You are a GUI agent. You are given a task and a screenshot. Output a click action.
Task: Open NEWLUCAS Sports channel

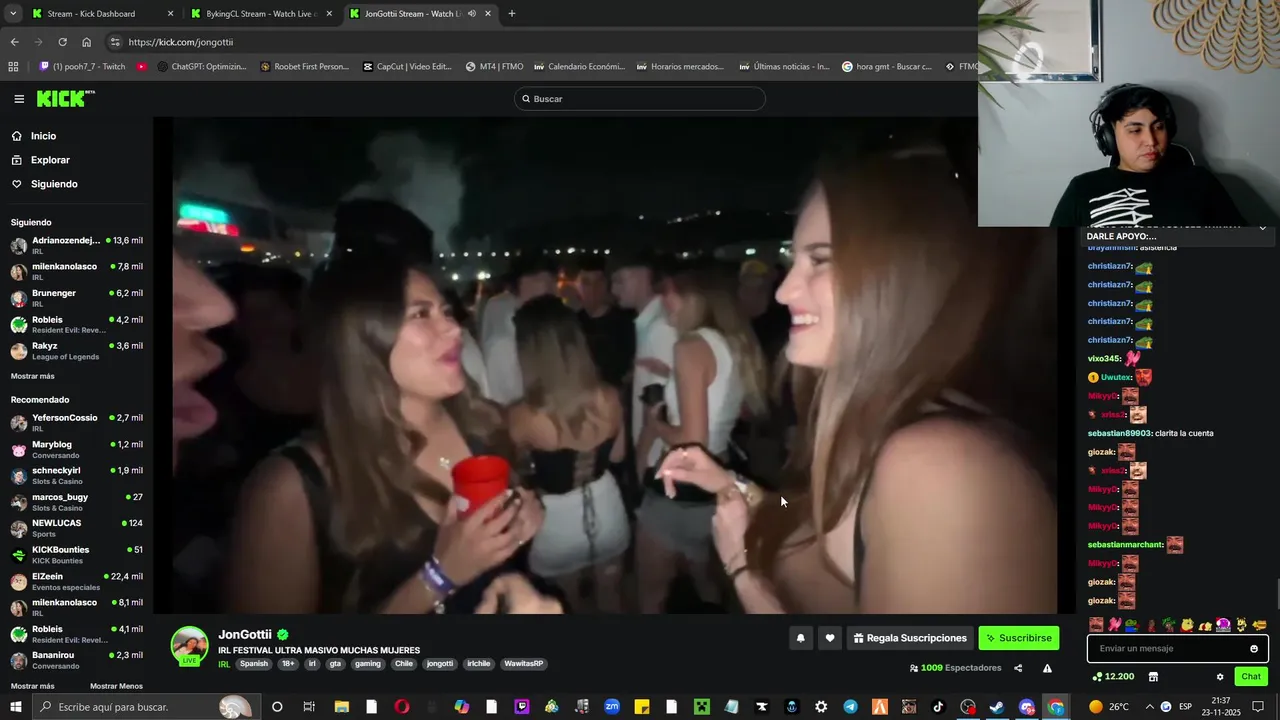click(76, 528)
